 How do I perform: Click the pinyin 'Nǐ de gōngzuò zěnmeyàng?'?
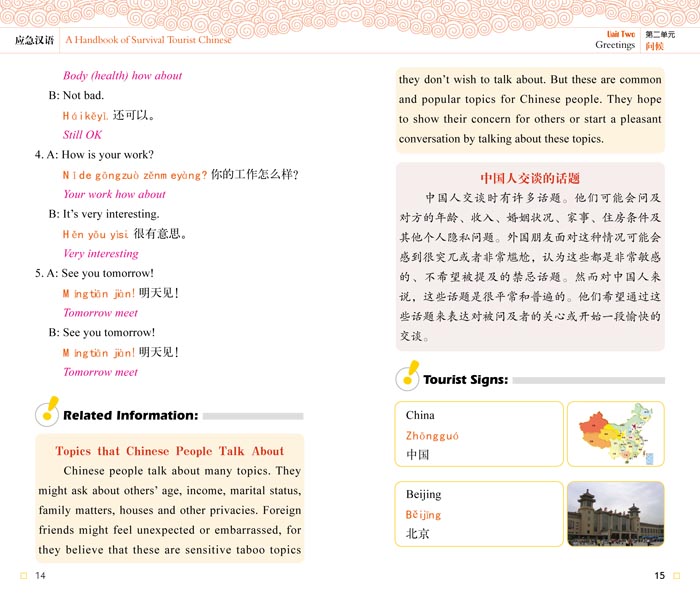[x=135, y=175]
